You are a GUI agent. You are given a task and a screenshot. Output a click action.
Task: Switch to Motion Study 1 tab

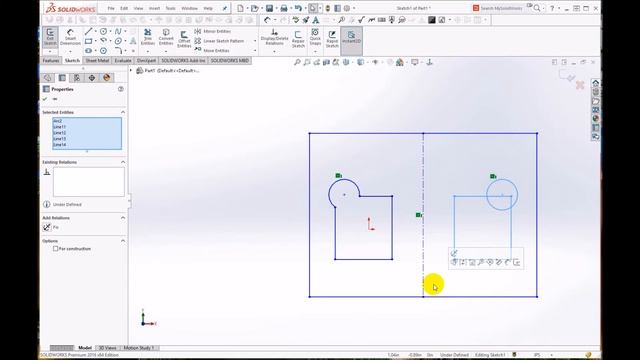[x=139, y=348]
